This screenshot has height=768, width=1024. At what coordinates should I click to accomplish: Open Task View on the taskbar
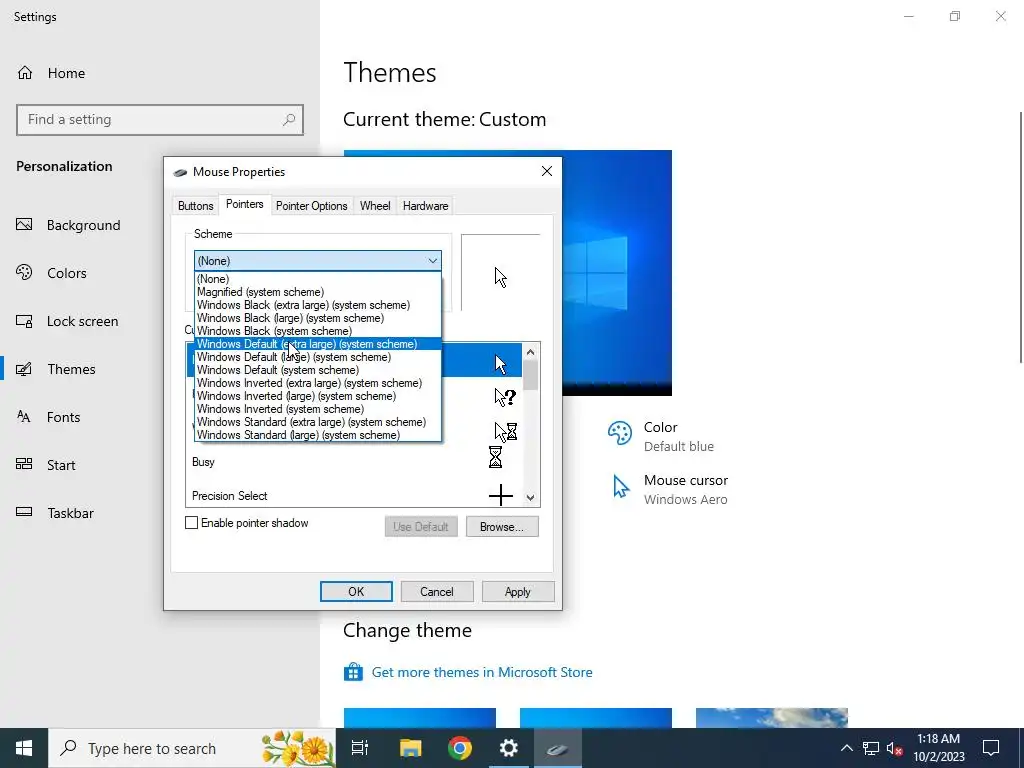[x=360, y=748]
